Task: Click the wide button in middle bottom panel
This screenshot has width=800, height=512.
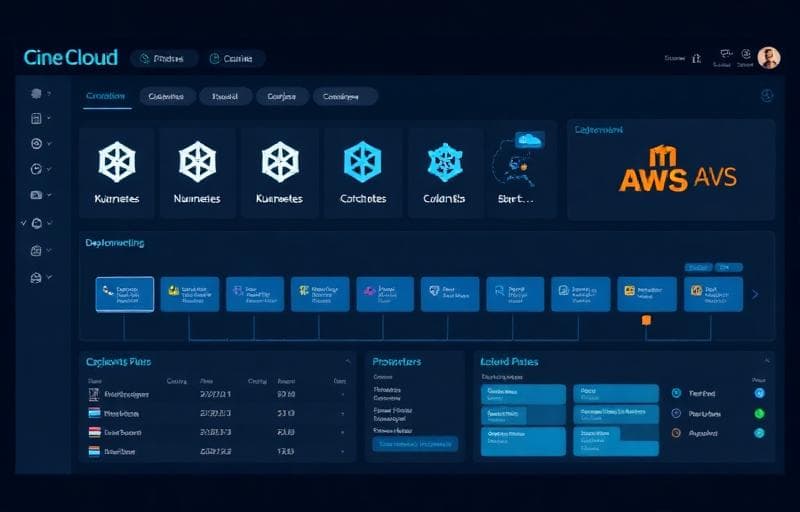Action: click(x=415, y=444)
